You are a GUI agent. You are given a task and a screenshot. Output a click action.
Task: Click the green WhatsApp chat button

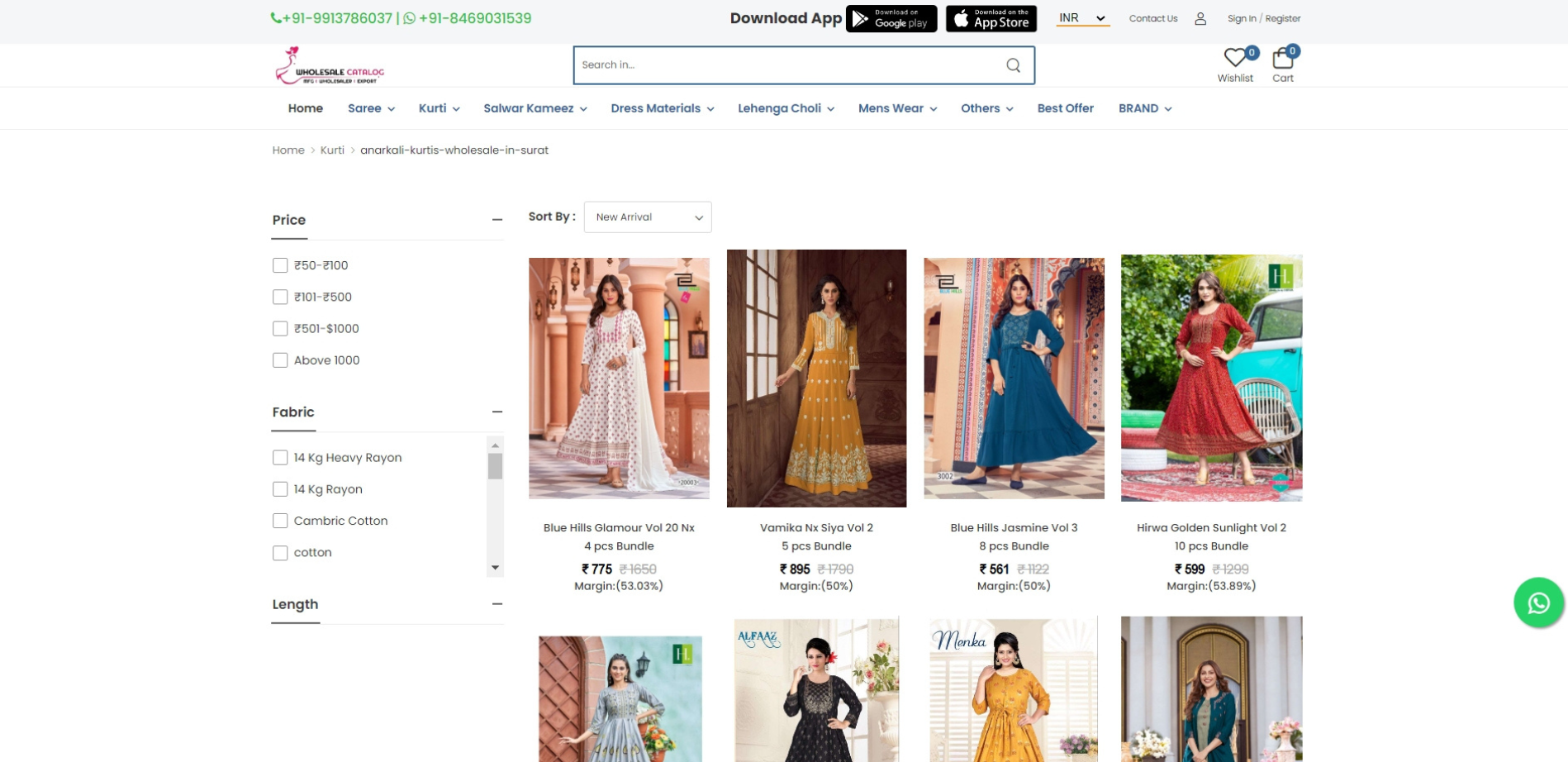coord(1537,602)
